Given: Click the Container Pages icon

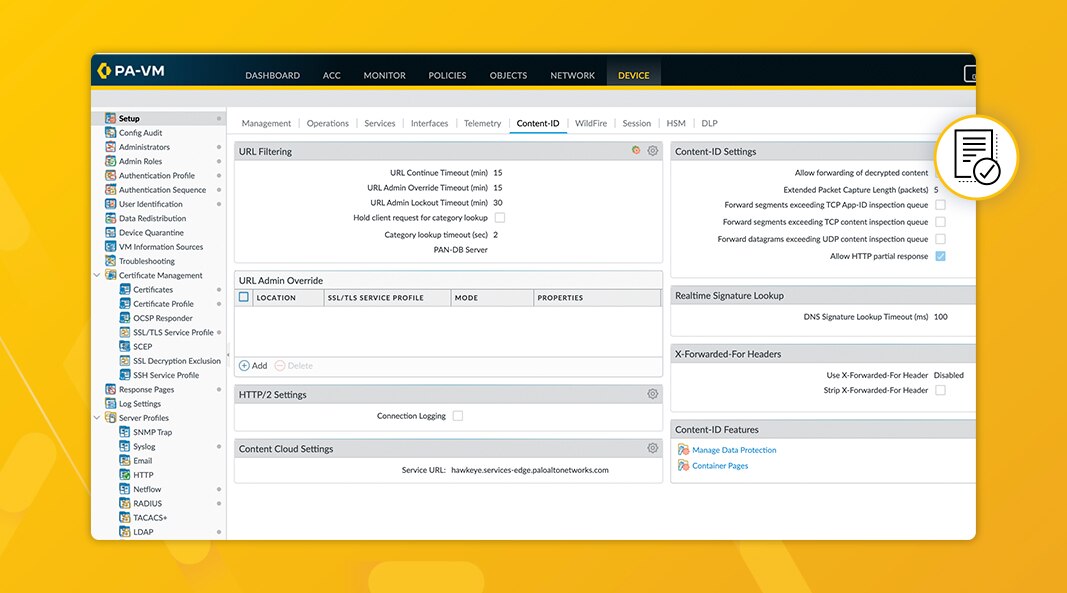Looking at the screenshot, I should tap(683, 466).
